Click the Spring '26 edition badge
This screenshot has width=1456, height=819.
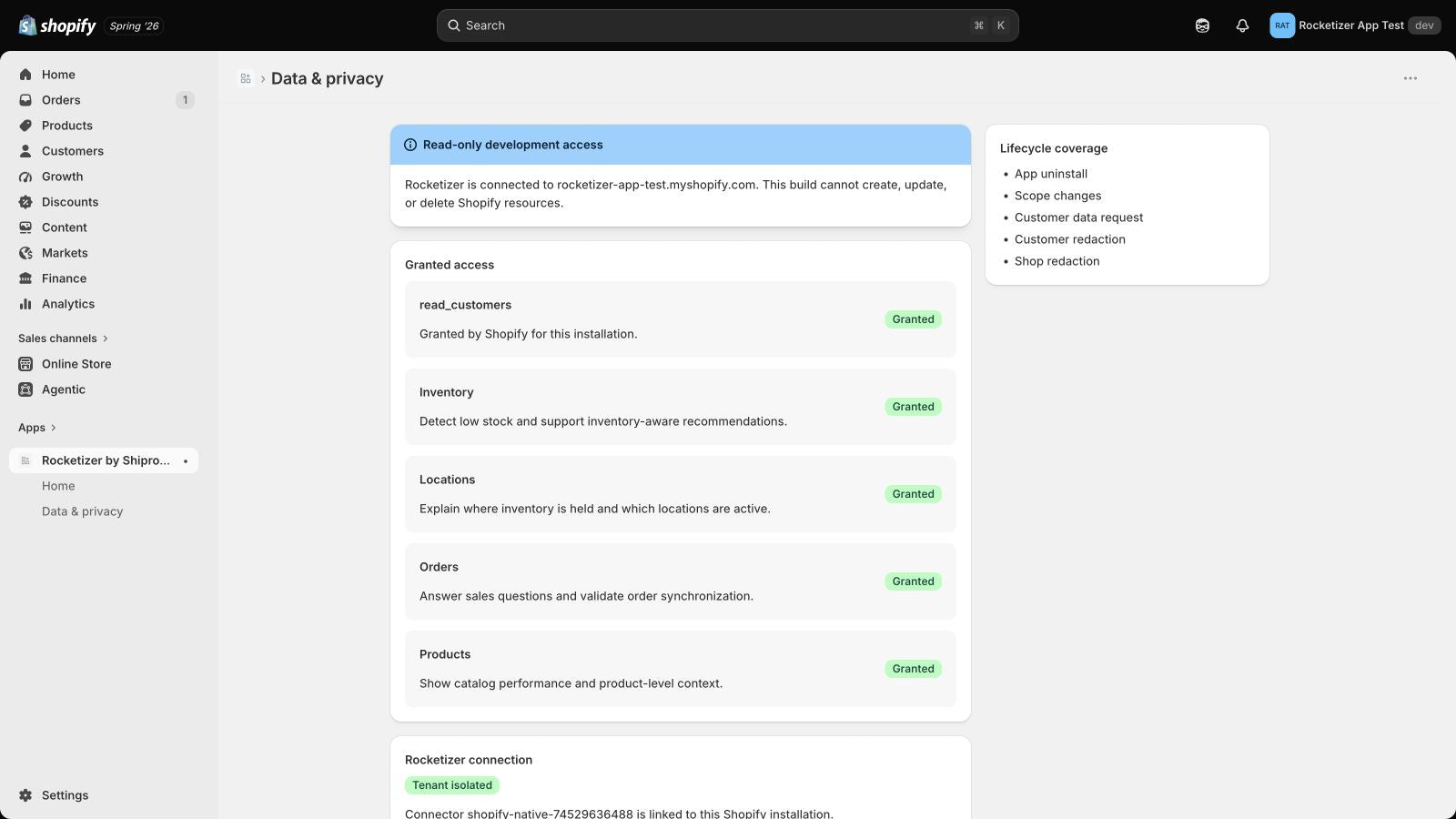pos(134,25)
